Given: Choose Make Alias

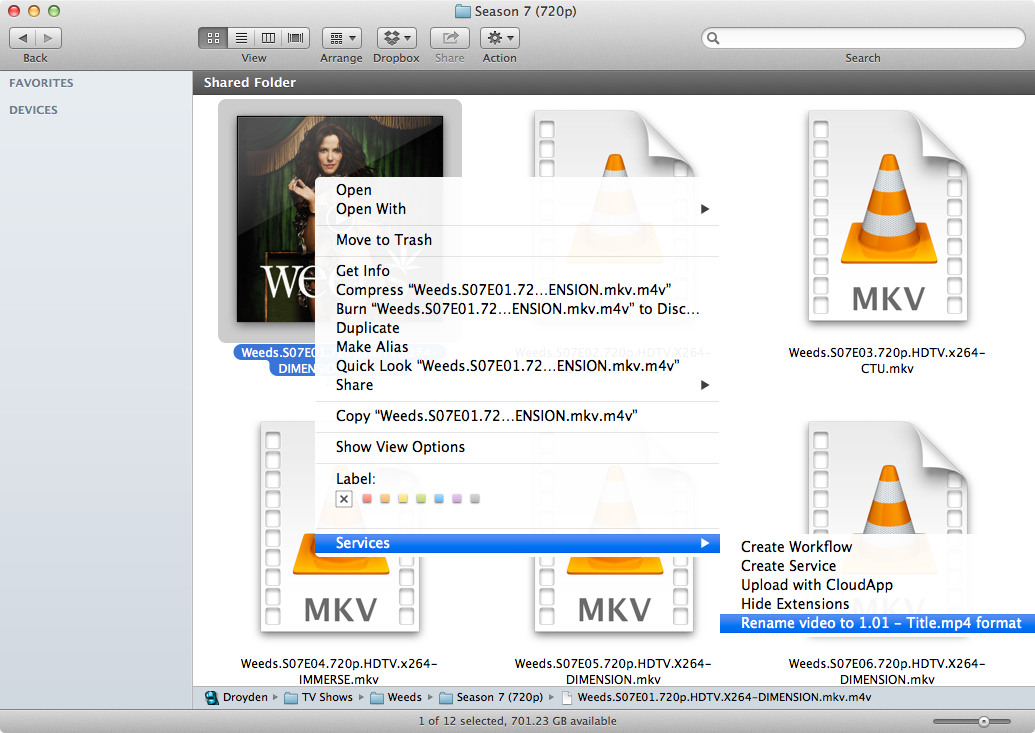Looking at the screenshot, I should point(518,347).
